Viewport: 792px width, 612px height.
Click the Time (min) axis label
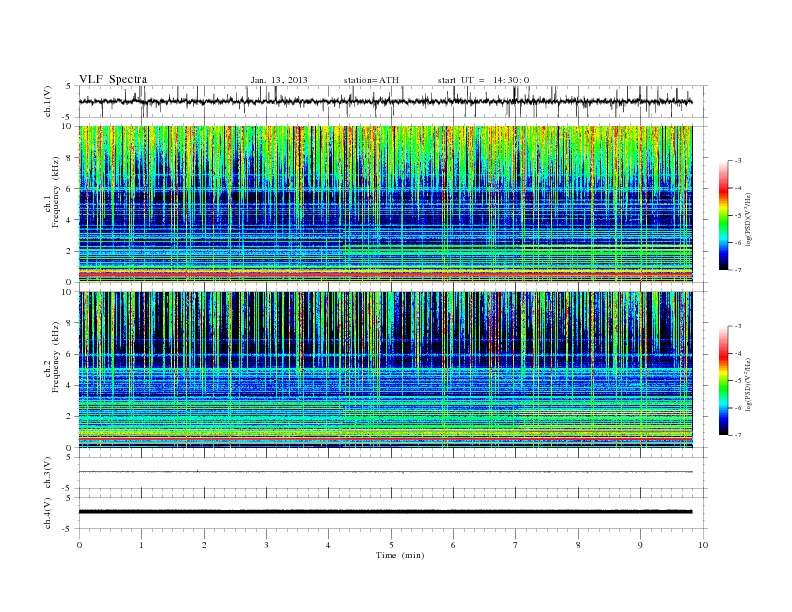tap(400, 555)
